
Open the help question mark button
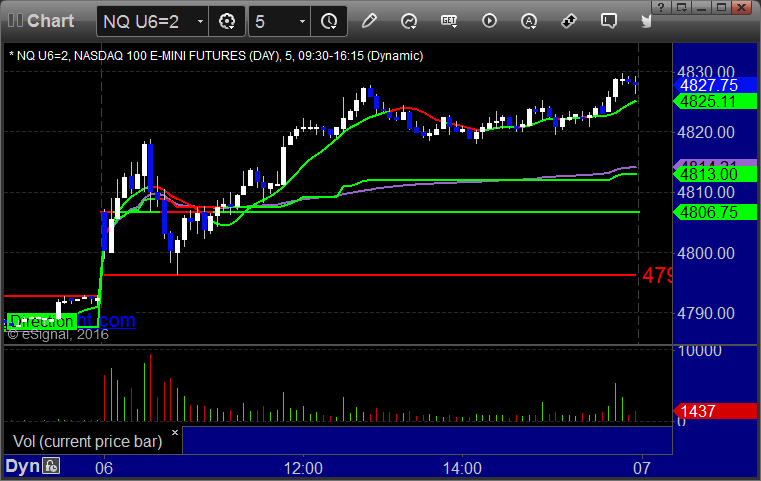pyautogui.click(x=661, y=7)
